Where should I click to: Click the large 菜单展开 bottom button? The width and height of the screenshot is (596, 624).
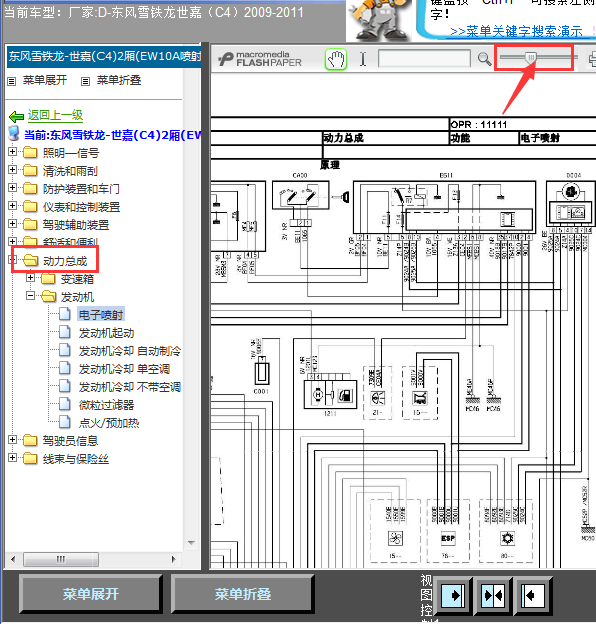pos(91,594)
